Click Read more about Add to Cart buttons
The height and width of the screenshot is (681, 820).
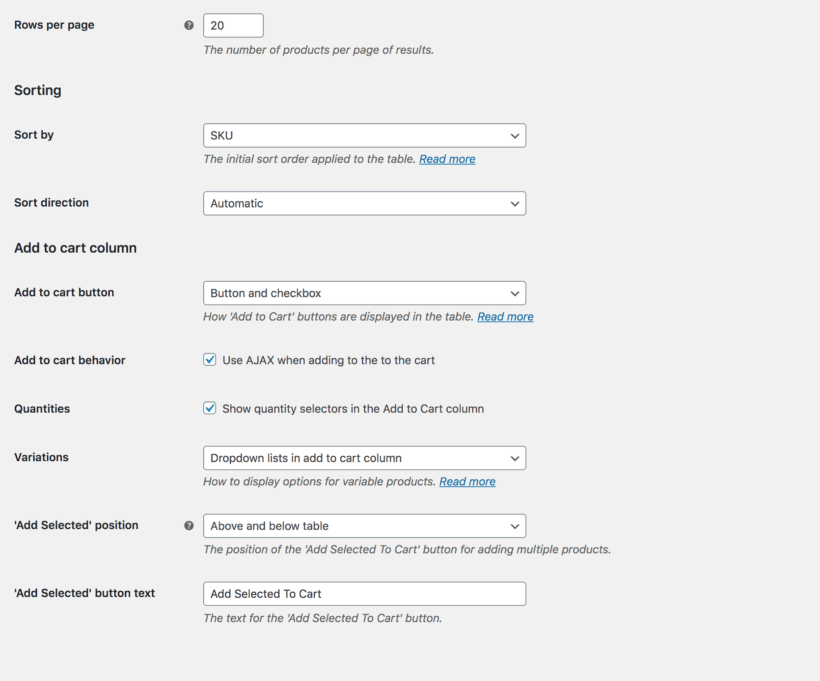tap(505, 316)
